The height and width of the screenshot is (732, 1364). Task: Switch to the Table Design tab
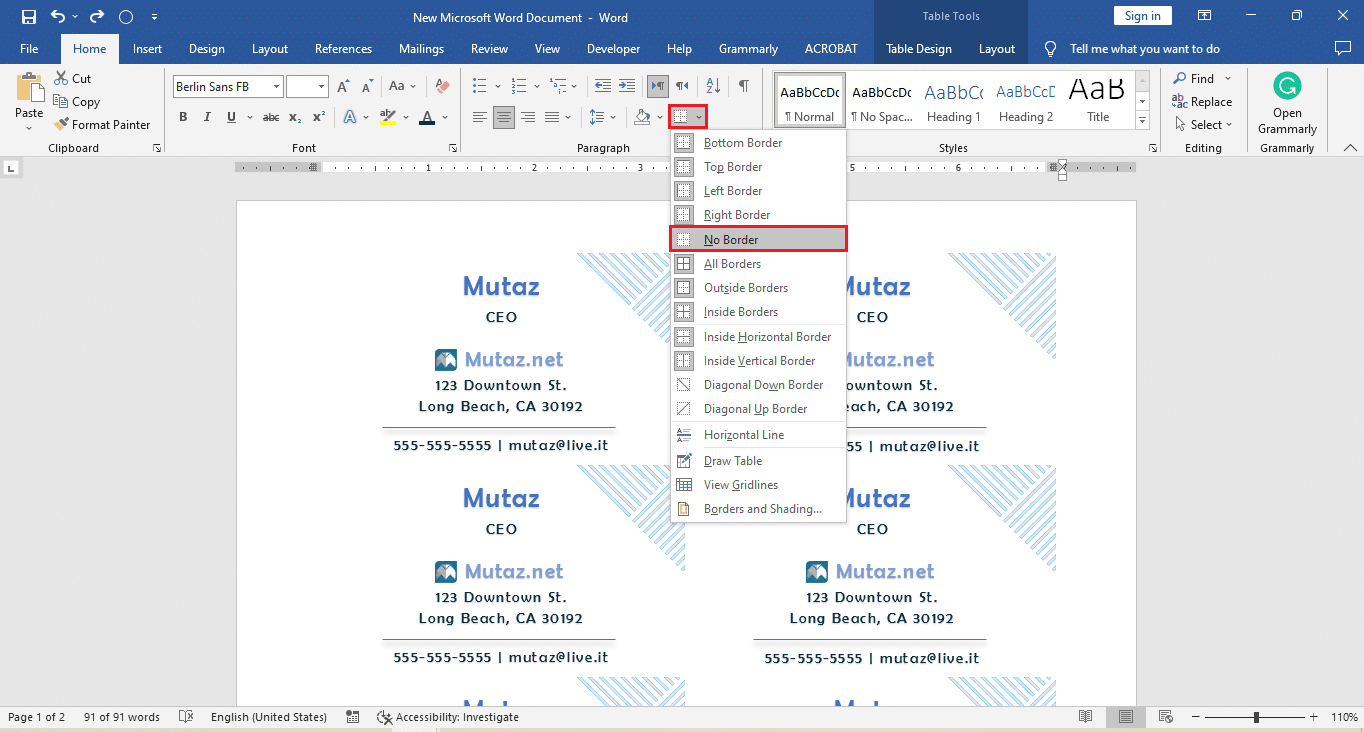click(x=920, y=49)
